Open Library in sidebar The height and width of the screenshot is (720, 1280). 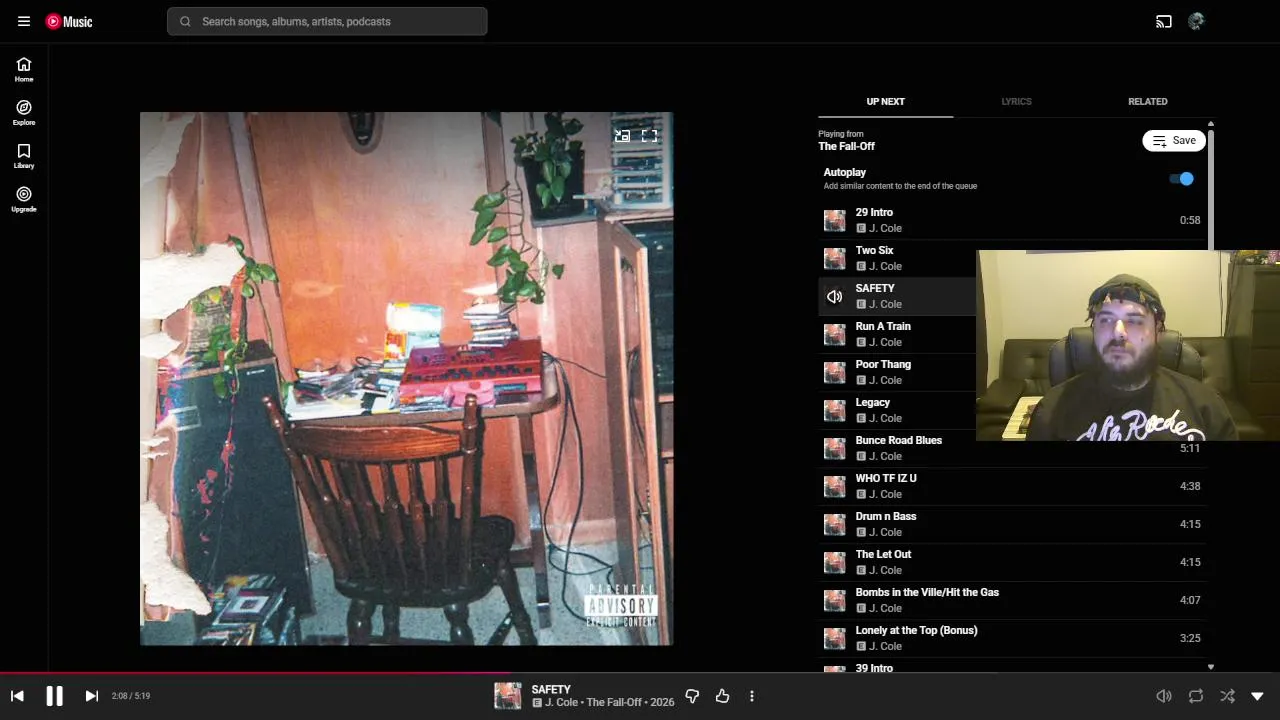[24, 156]
